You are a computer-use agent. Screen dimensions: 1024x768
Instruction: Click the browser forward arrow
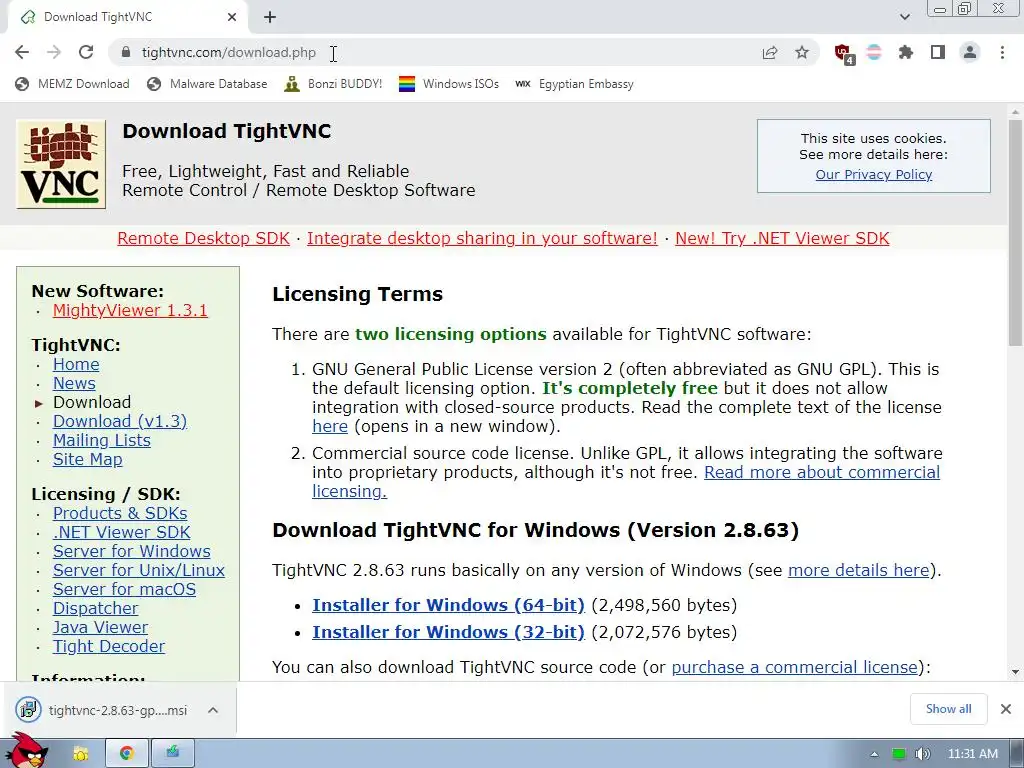pyautogui.click(x=54, y=52)
